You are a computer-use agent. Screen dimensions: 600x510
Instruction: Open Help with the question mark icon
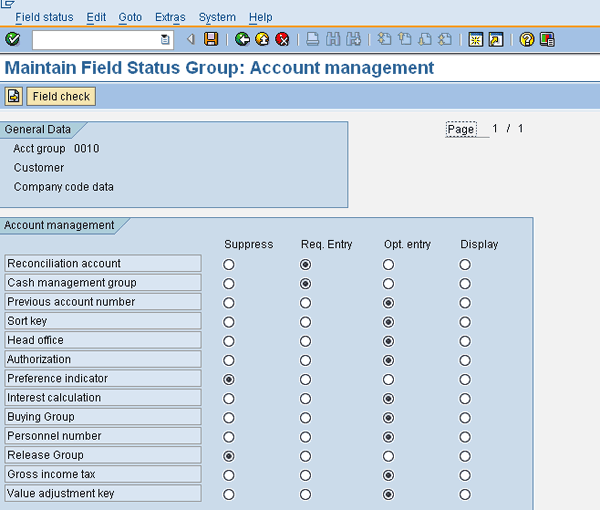(x=527, y=39)
